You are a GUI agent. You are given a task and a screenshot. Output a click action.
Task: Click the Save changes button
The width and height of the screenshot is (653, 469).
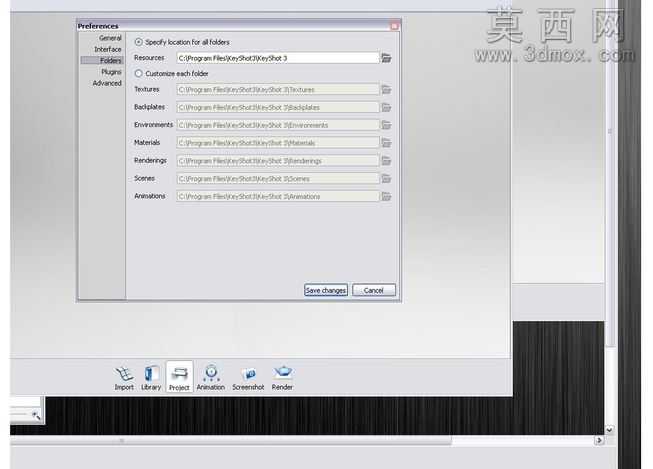tap(326, 290)
